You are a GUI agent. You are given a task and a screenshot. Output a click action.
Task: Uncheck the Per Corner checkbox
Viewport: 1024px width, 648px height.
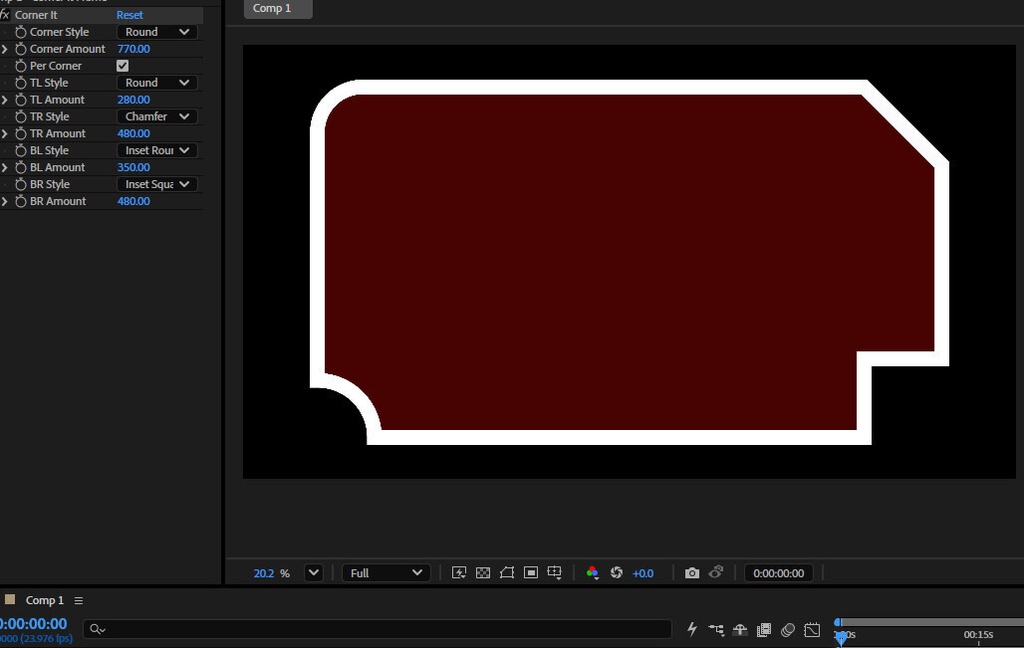coord(122,66)
